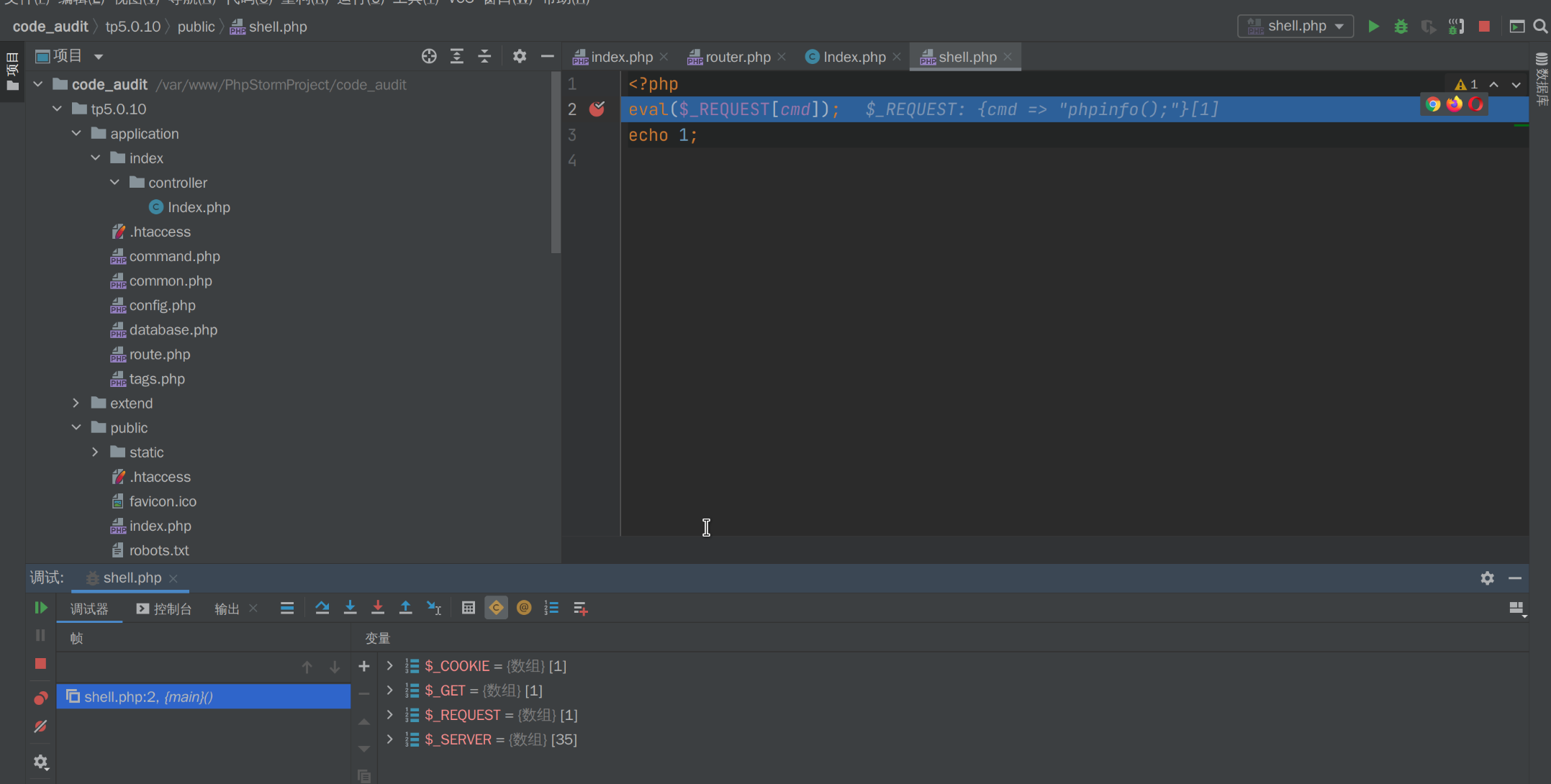This screenshot has width=1551, height=784.
Task: Click the Resume Program green icon
Action: (41, 608)
